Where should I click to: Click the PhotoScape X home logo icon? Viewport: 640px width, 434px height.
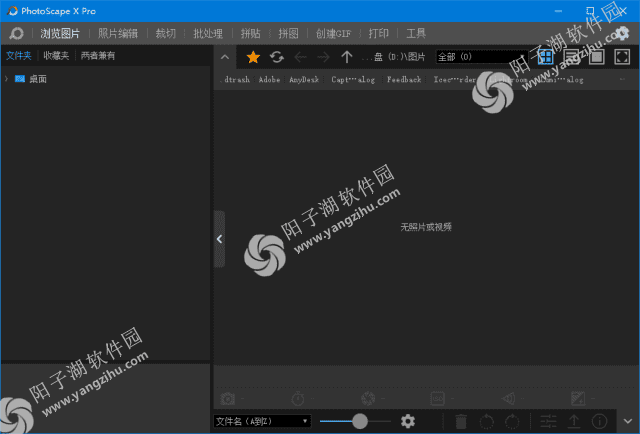(16, 33)
